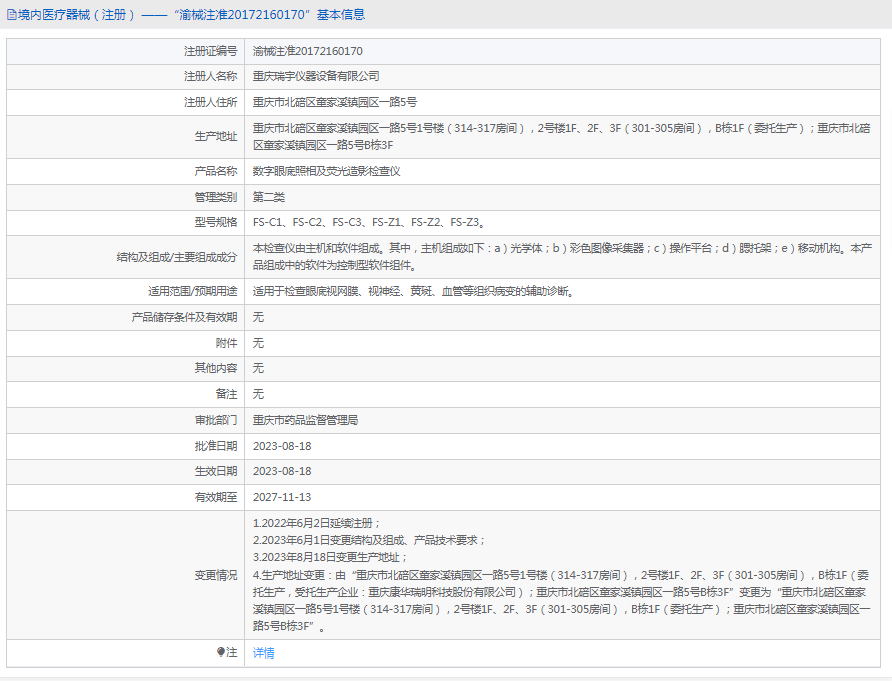Image resolution: width=892 pixels, height=681 pixels.
Task: Click the 产品储存条件及有效期 label
Action: [x=184, y=317]
